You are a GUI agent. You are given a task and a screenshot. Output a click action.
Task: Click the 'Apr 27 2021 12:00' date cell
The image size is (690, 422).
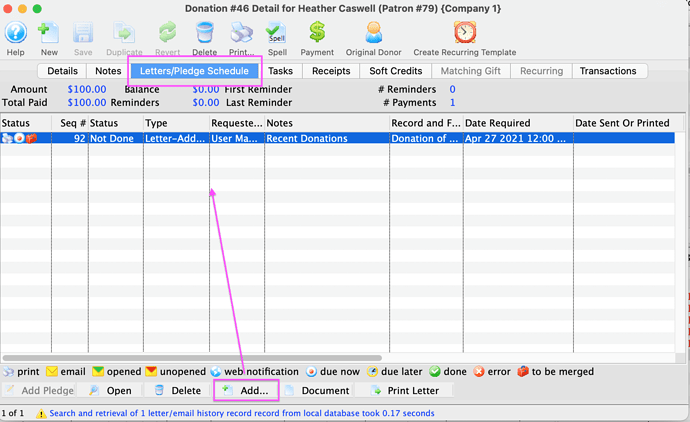point(518,138)
